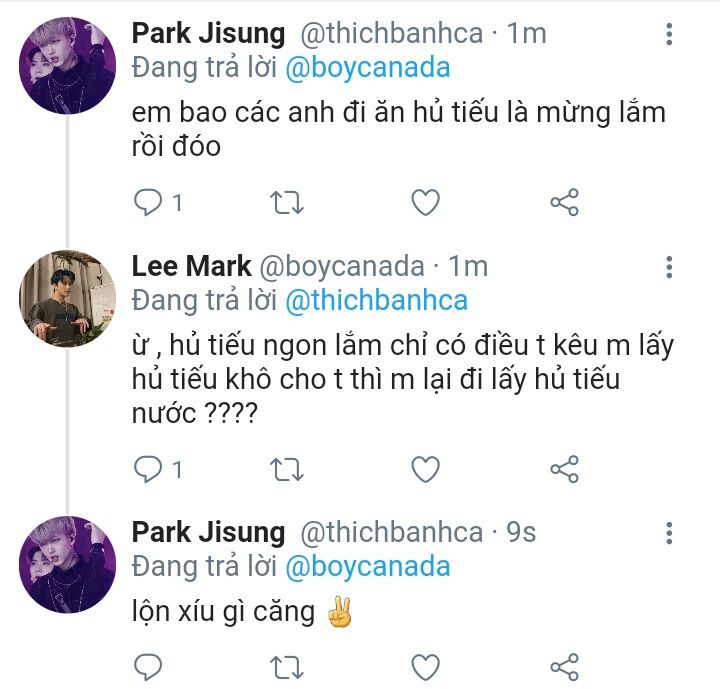
Task: Like Park Jisung's first tweet
Action: click(x=426, y=203)
